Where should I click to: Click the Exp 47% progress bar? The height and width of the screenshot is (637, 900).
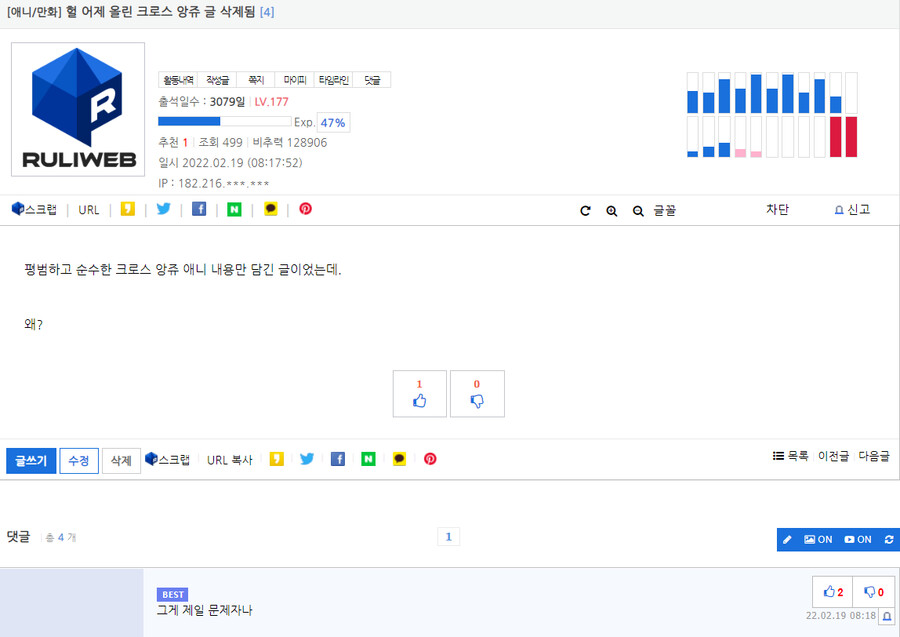tap(225, 121)
